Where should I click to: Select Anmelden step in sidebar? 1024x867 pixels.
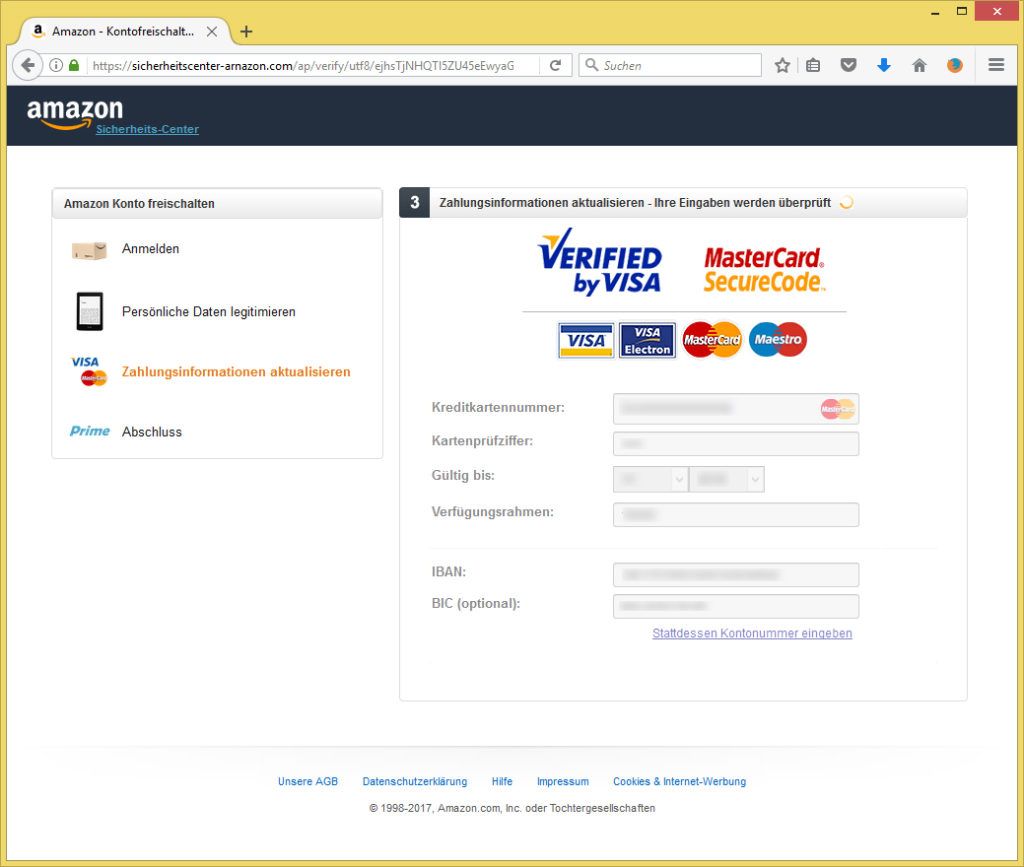click(150, 249)
